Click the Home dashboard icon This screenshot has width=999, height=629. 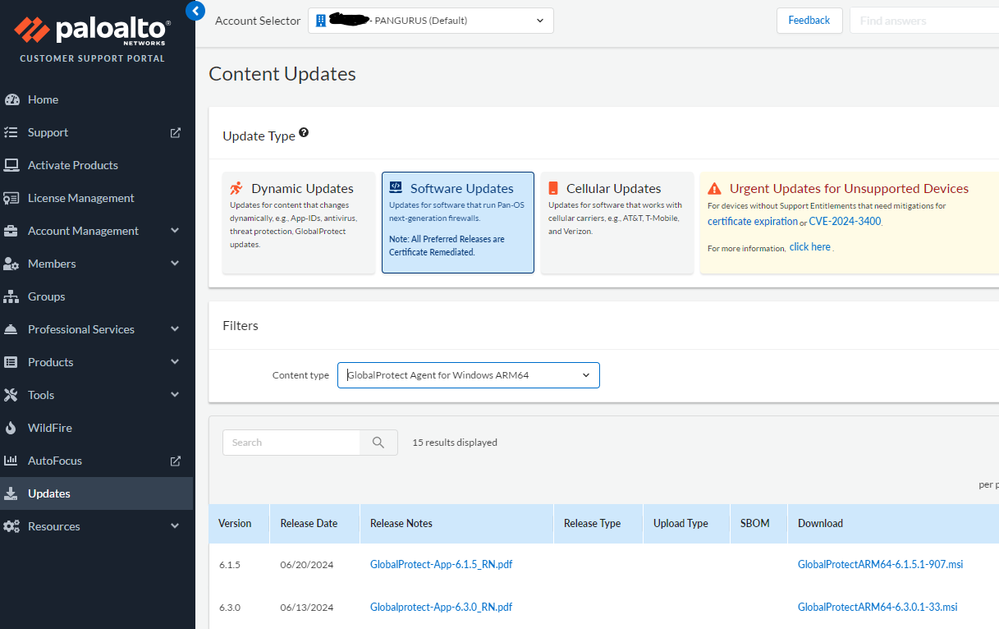11,99
